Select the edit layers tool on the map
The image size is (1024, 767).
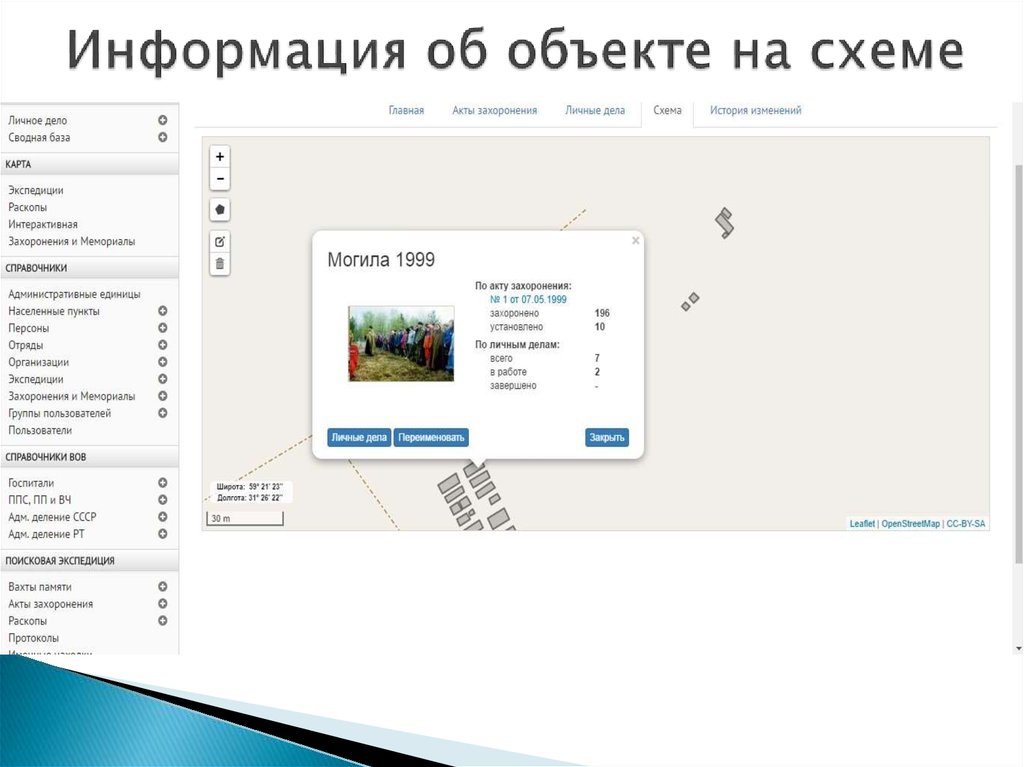pyautogui.click(x=220, y=241)
